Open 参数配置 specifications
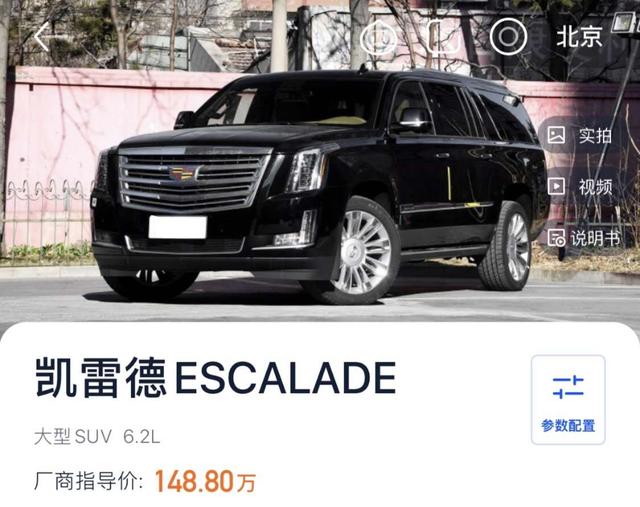The height and width of the screenshot is (507, 640). tap(568, 426)
